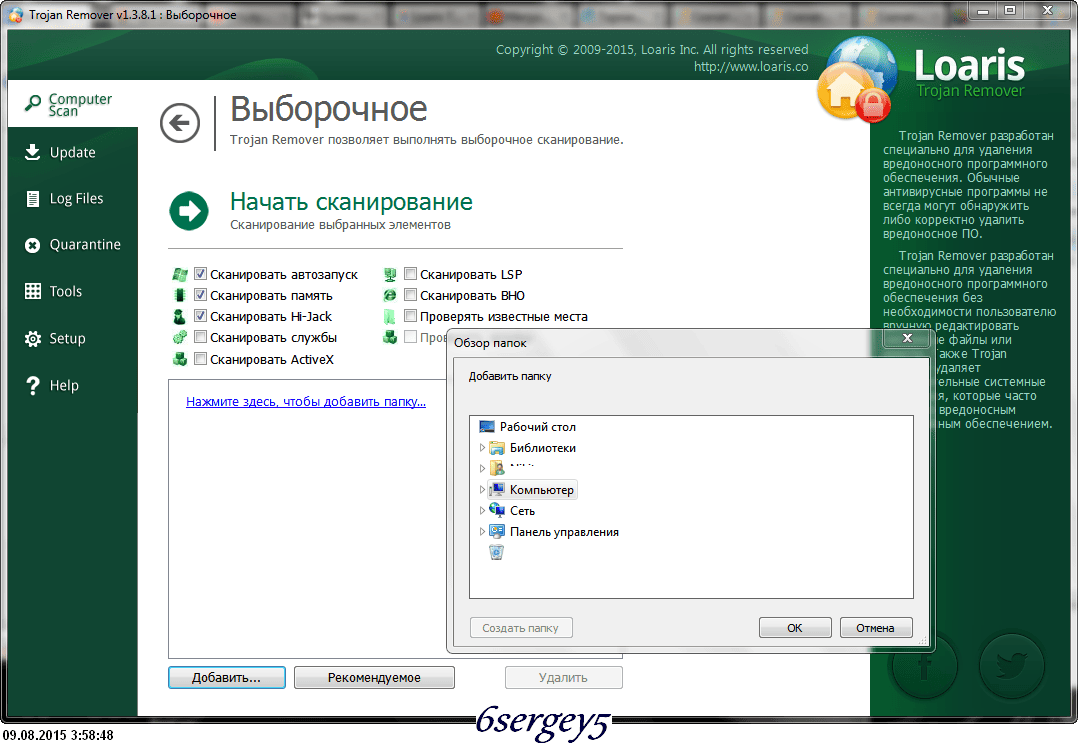Click the ActiveX cubes icon

(x=179, y=359)
